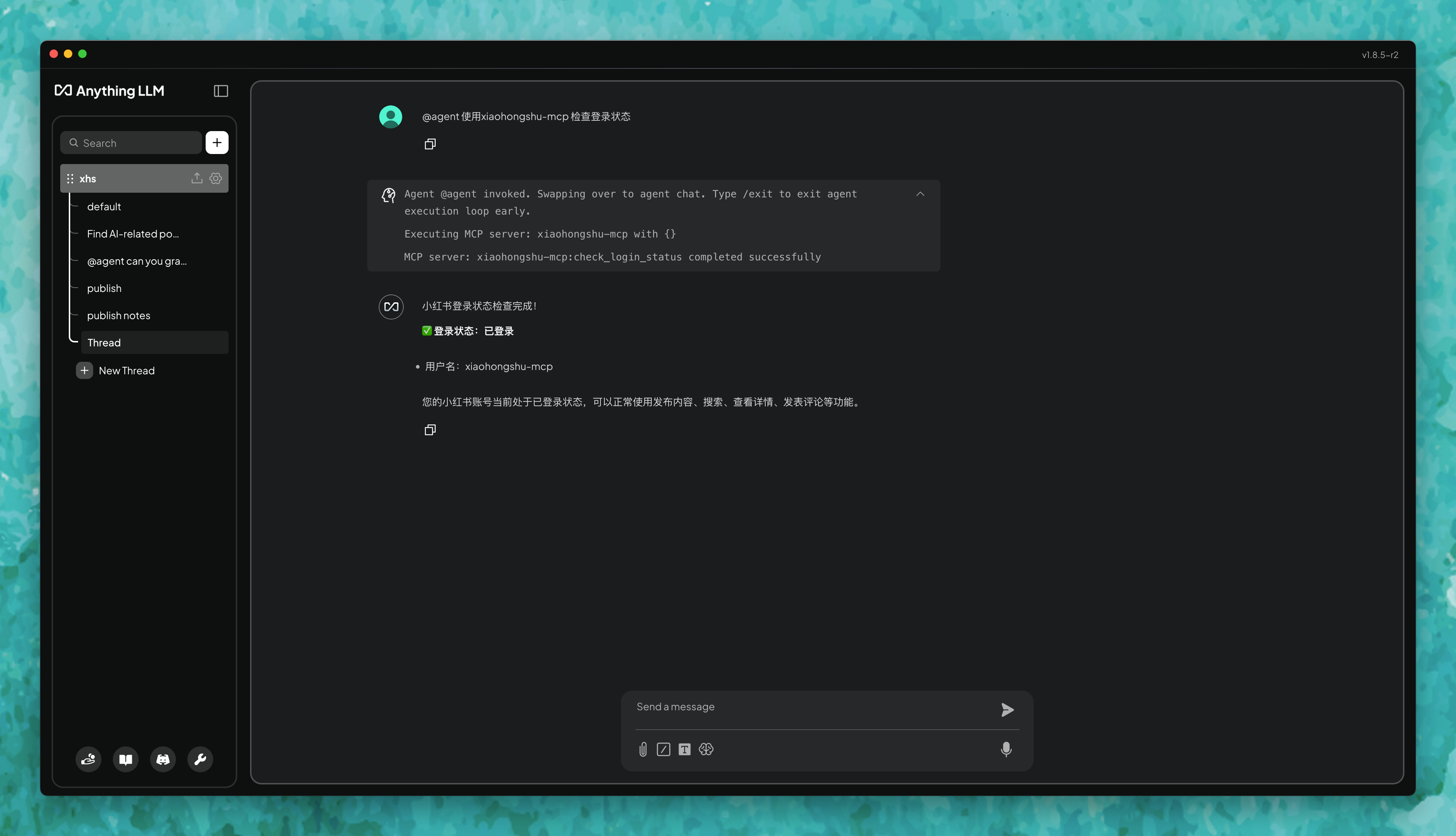The height and width of the screenshot is (836, 1456).
Task: Open the slash commands menu icon
Action: click(x=664, y=749)
